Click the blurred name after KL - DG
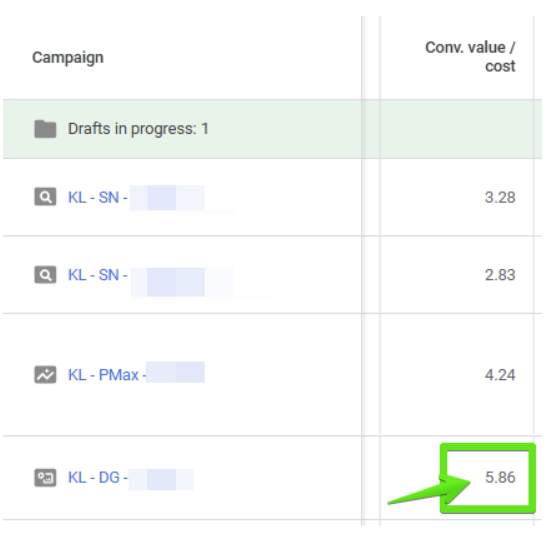 tap(161, 479)
